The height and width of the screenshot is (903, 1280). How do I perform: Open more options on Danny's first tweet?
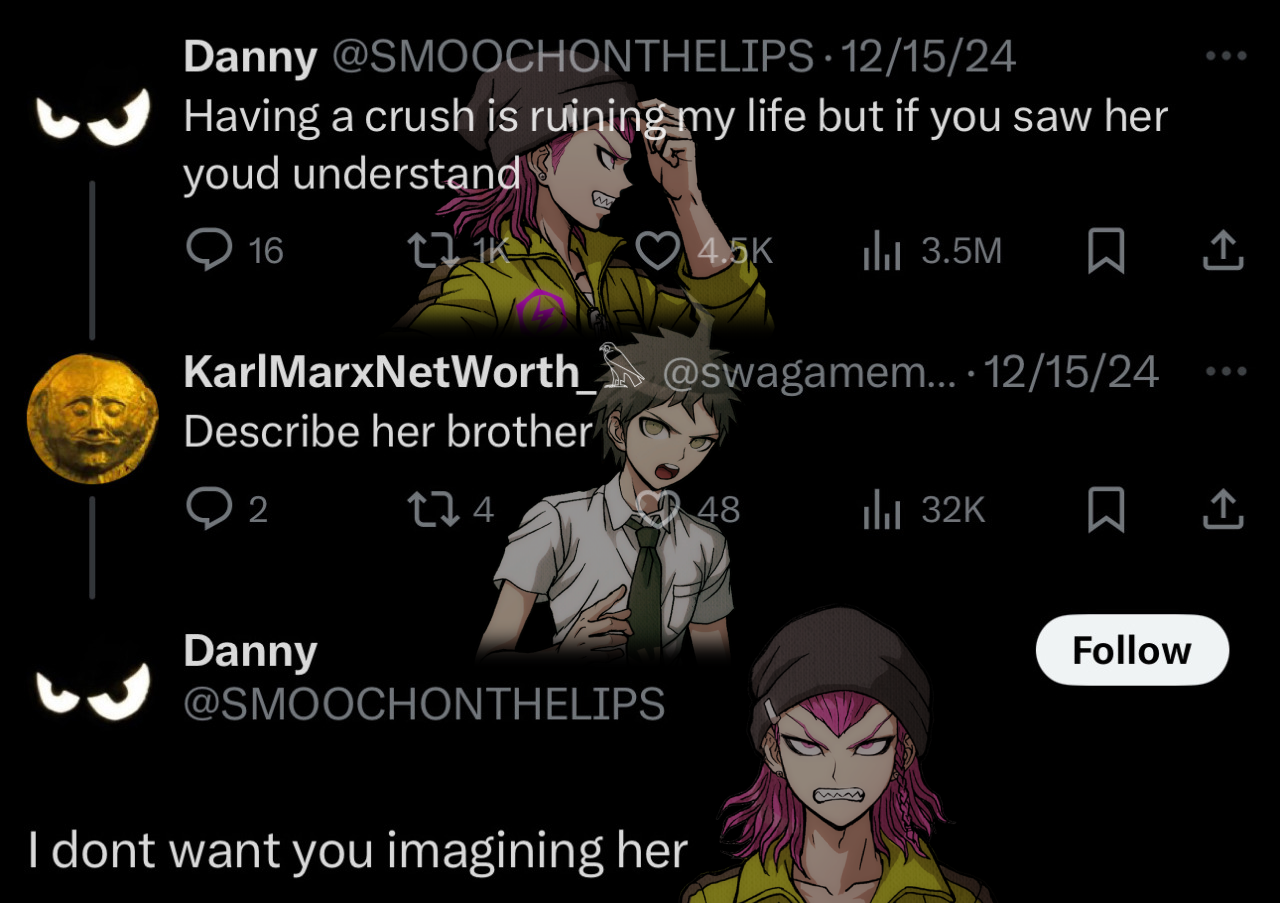[x=1226, y=56]
